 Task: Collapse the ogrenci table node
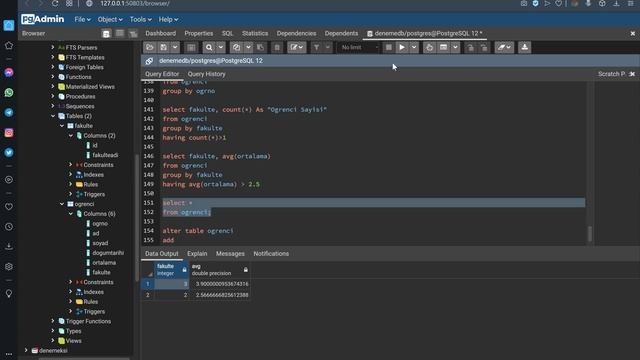[x=62, y=204]
